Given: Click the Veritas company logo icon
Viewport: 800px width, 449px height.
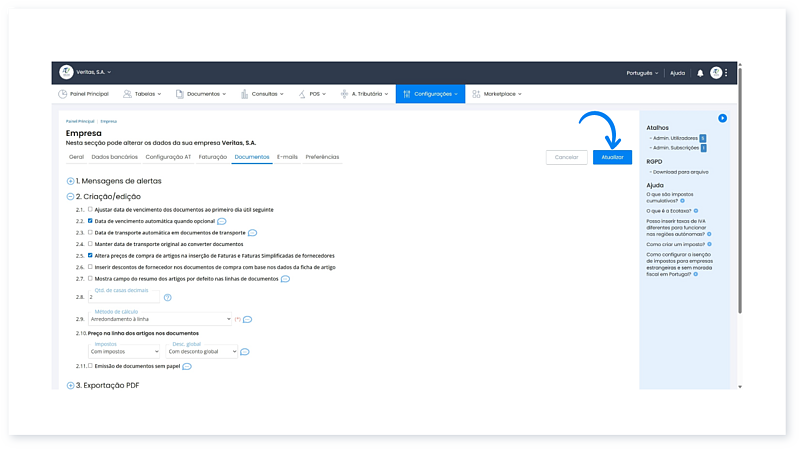Looking at the screenshot, I should point(67,72).
